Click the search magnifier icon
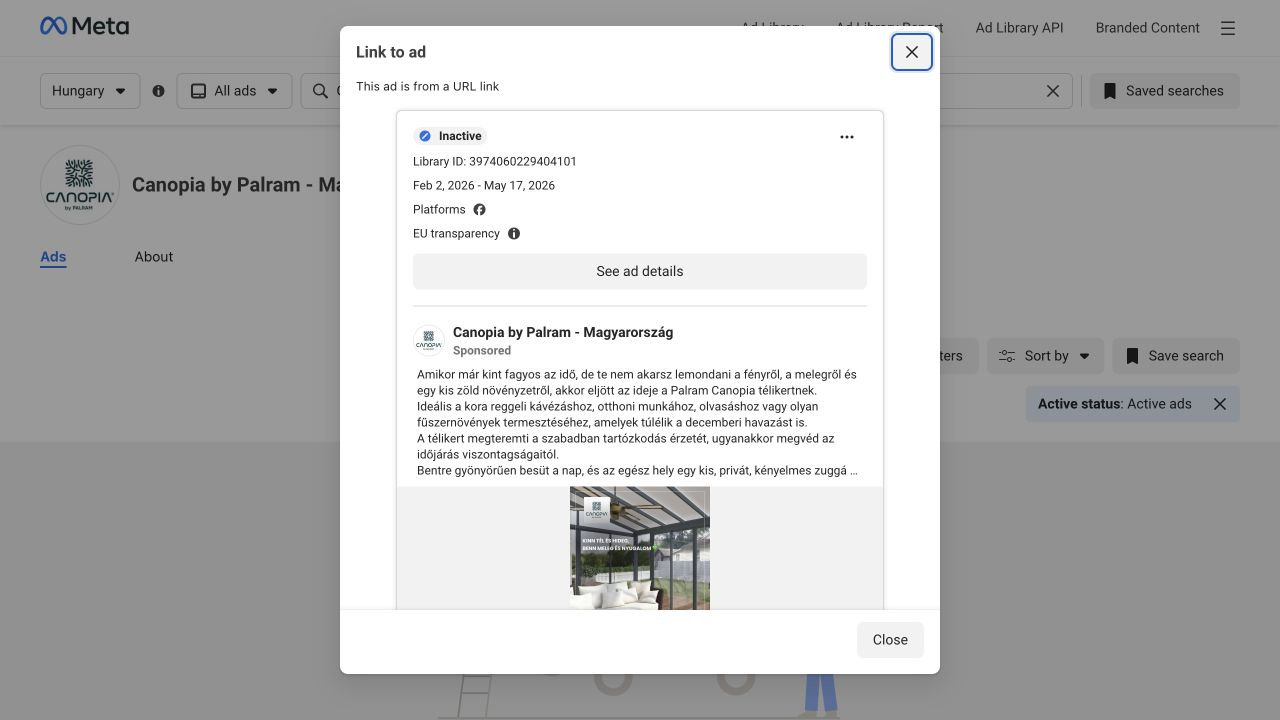 point(321,91)
